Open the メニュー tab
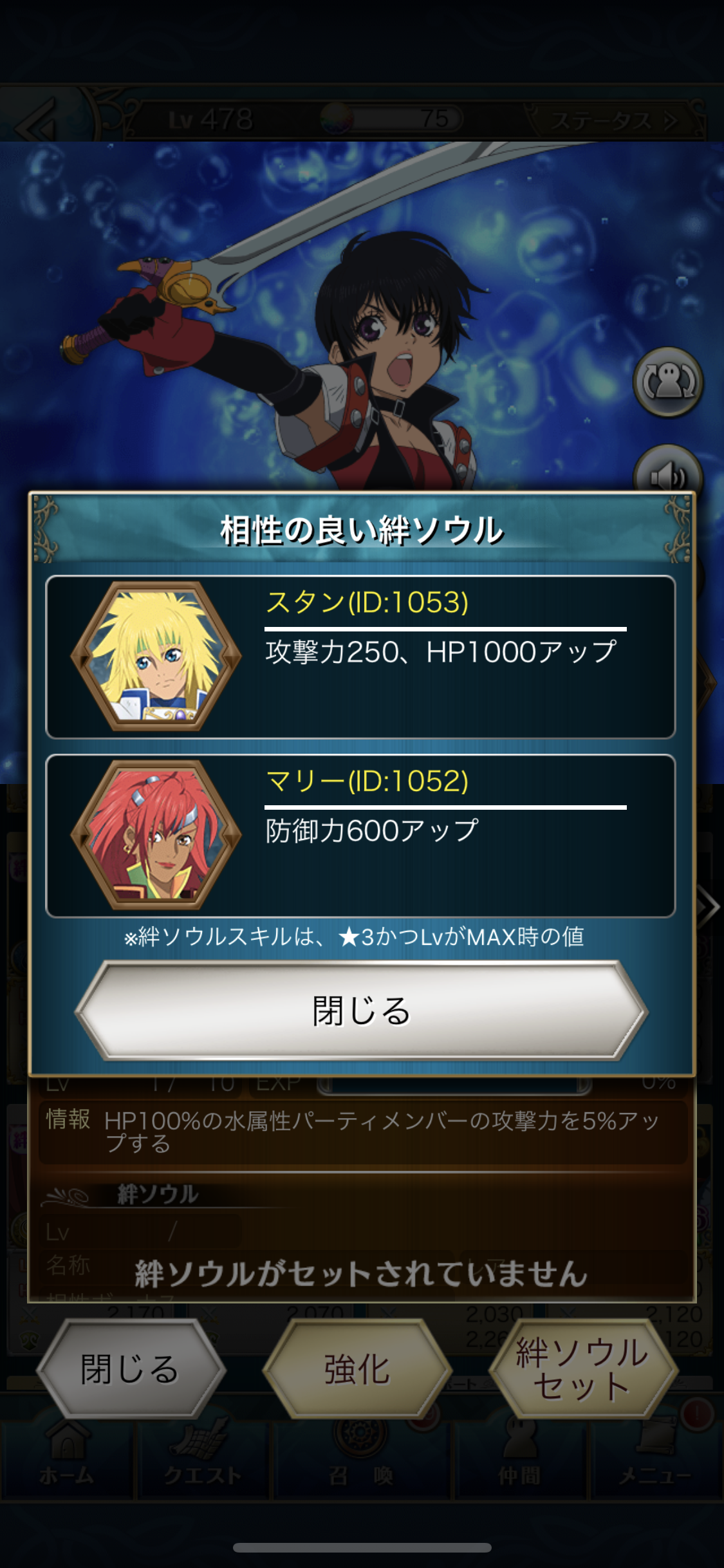 click(x=656, y=1457)
